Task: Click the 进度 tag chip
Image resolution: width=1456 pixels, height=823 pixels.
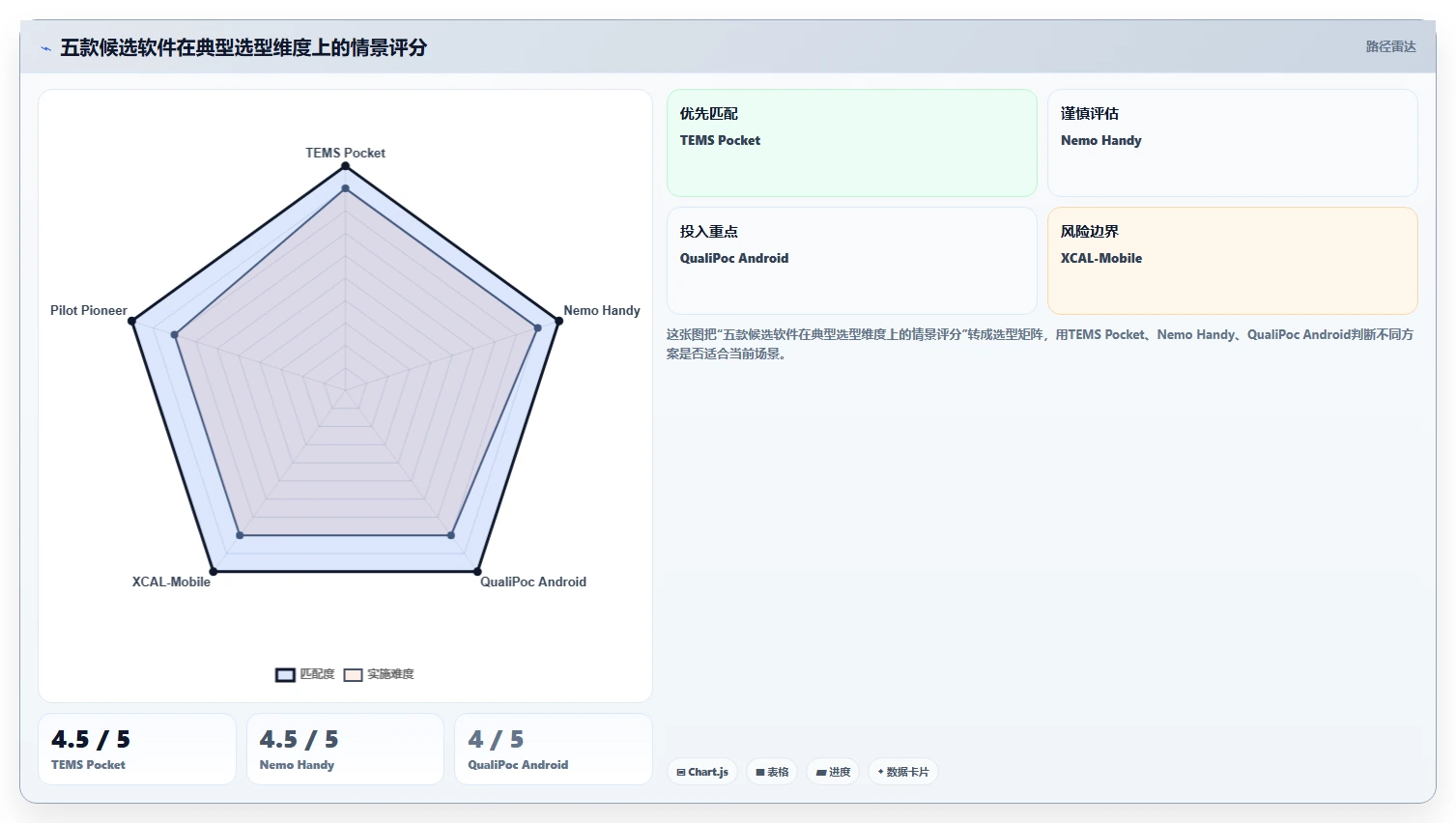Action: point(833,772)
